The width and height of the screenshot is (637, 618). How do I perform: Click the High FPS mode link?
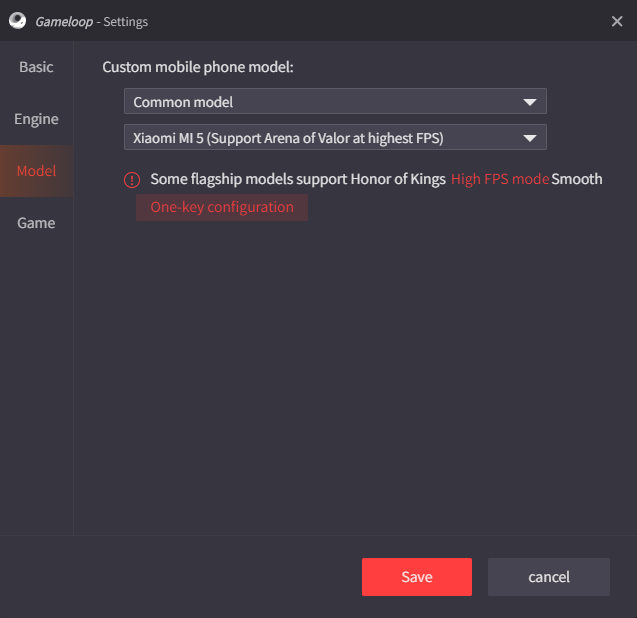(x=500, y=179)
